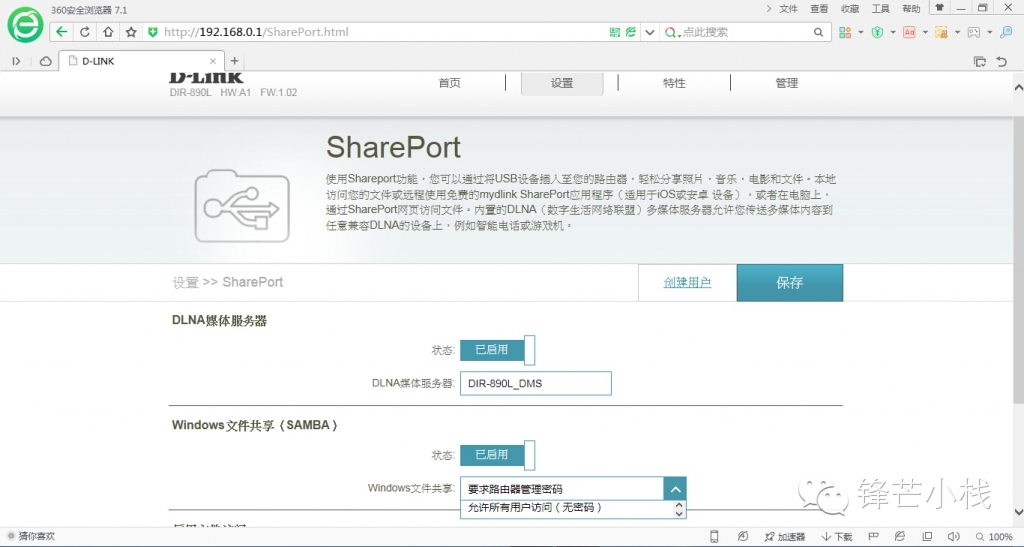Click the window layout icon in status bar
Screen dimensions: 1024x547
pos(927,537)
